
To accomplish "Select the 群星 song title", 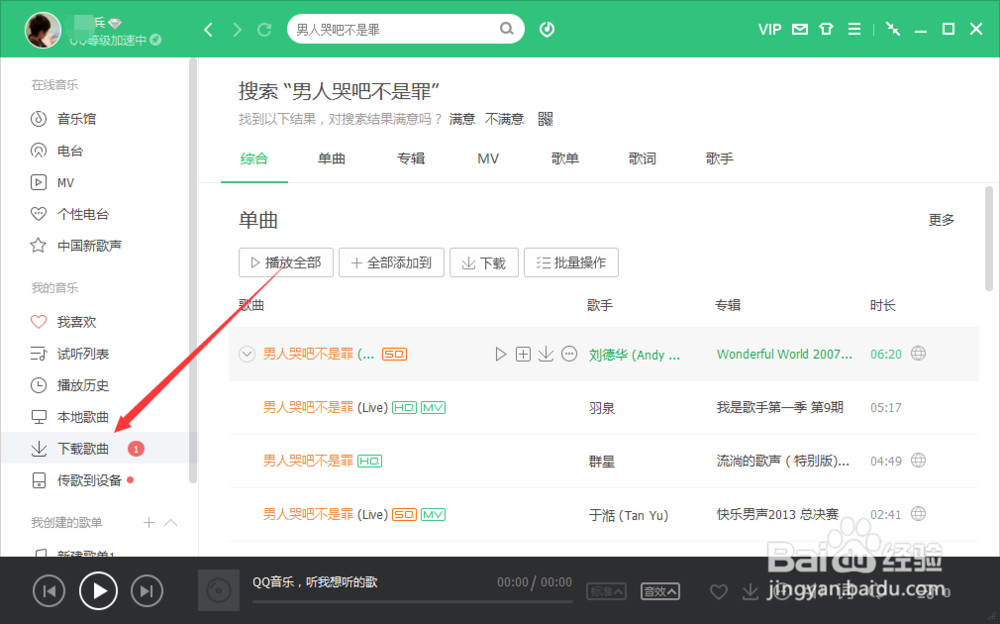I will tap(308, 461).
